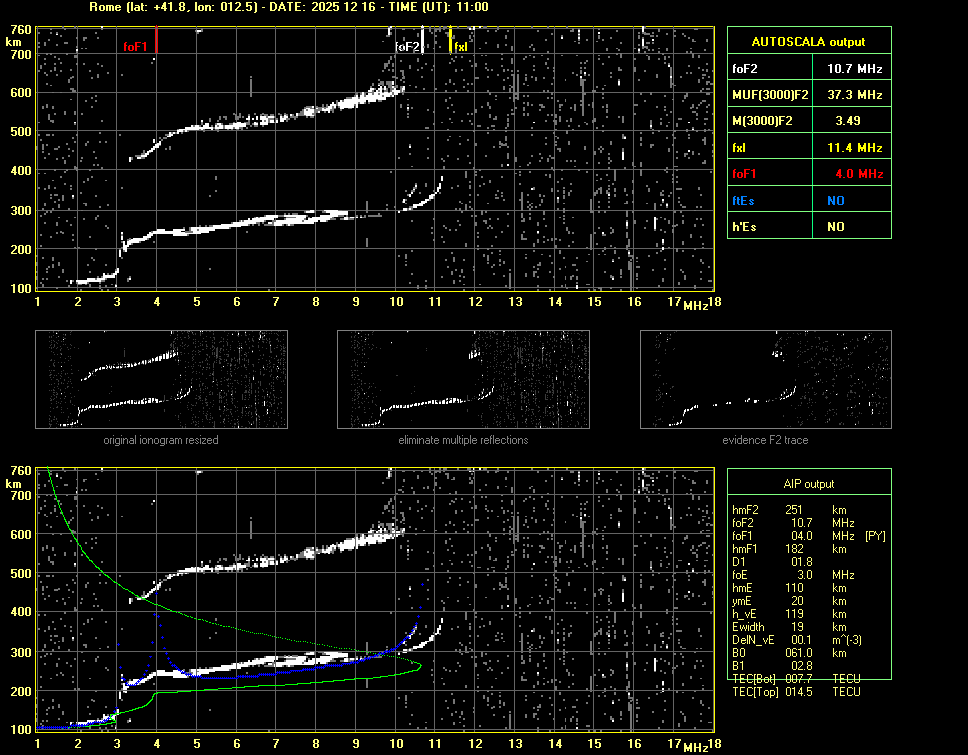Click the yellow fxI marker label
The image size is (968, 755).
(x=461, y=47)
